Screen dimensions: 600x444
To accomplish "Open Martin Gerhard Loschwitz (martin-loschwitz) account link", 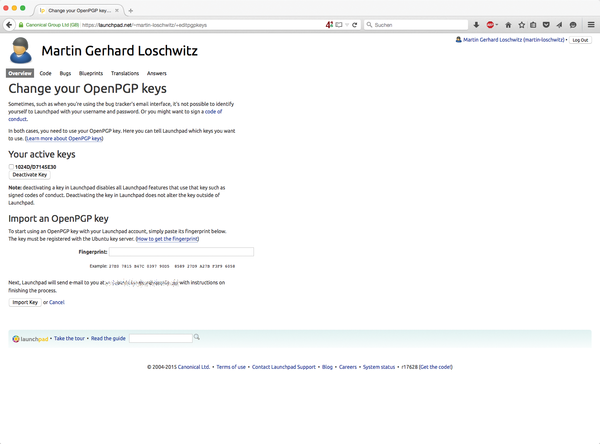I will pos(514,40).
